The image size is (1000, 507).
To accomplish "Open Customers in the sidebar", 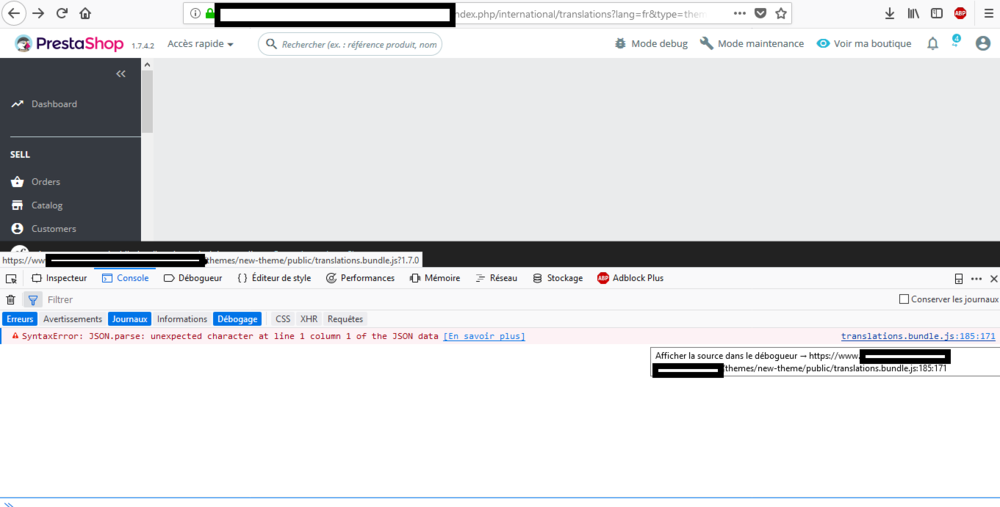I will (x=43, y=228).
